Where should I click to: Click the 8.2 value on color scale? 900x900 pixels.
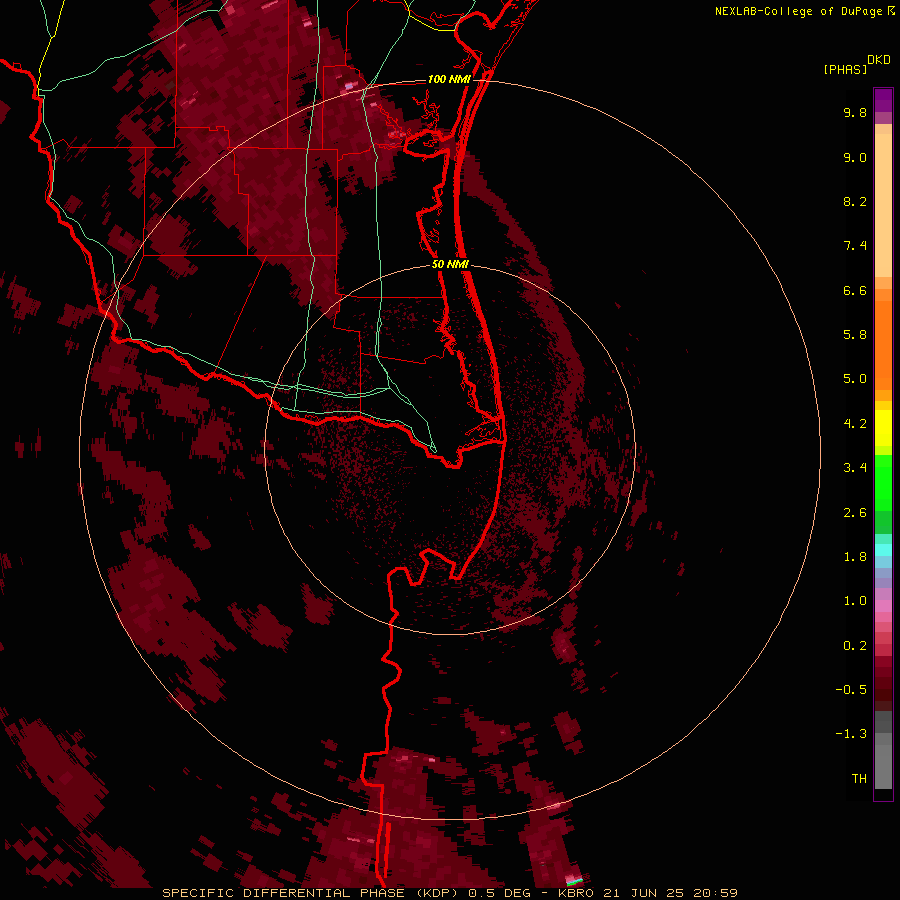855,201
